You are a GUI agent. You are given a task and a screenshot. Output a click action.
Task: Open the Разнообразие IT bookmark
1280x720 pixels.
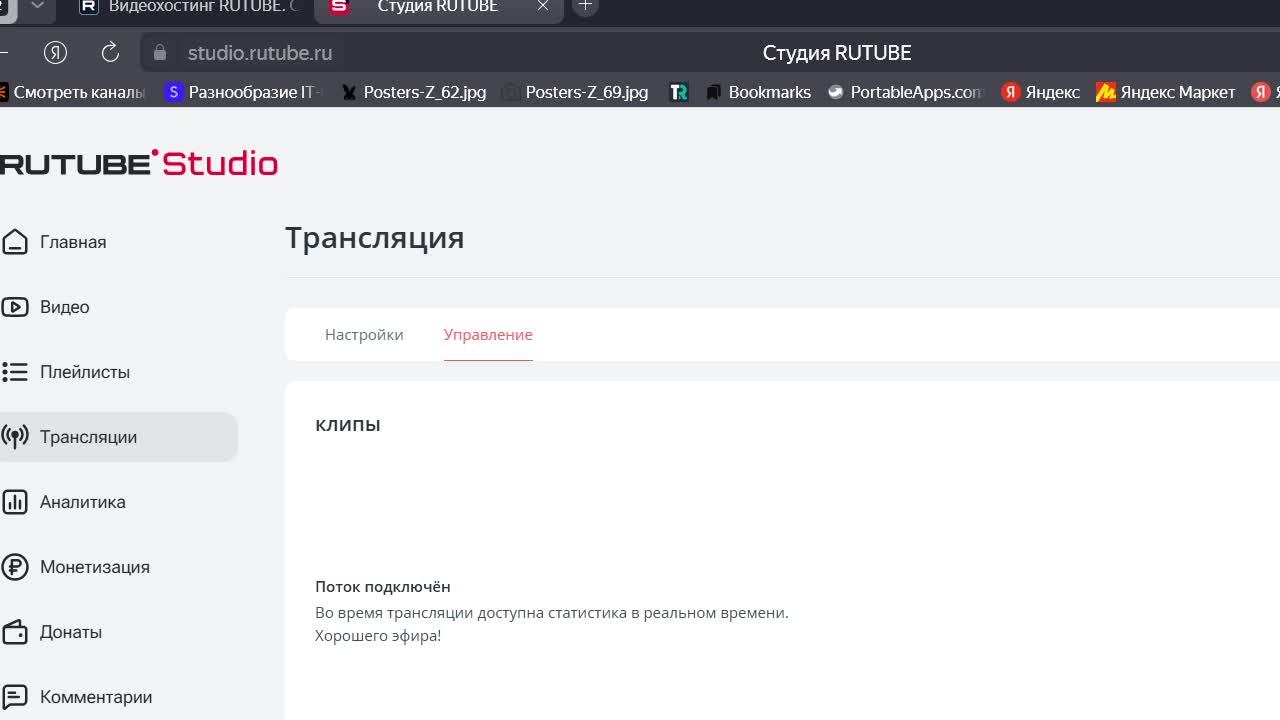click(244, 92)
